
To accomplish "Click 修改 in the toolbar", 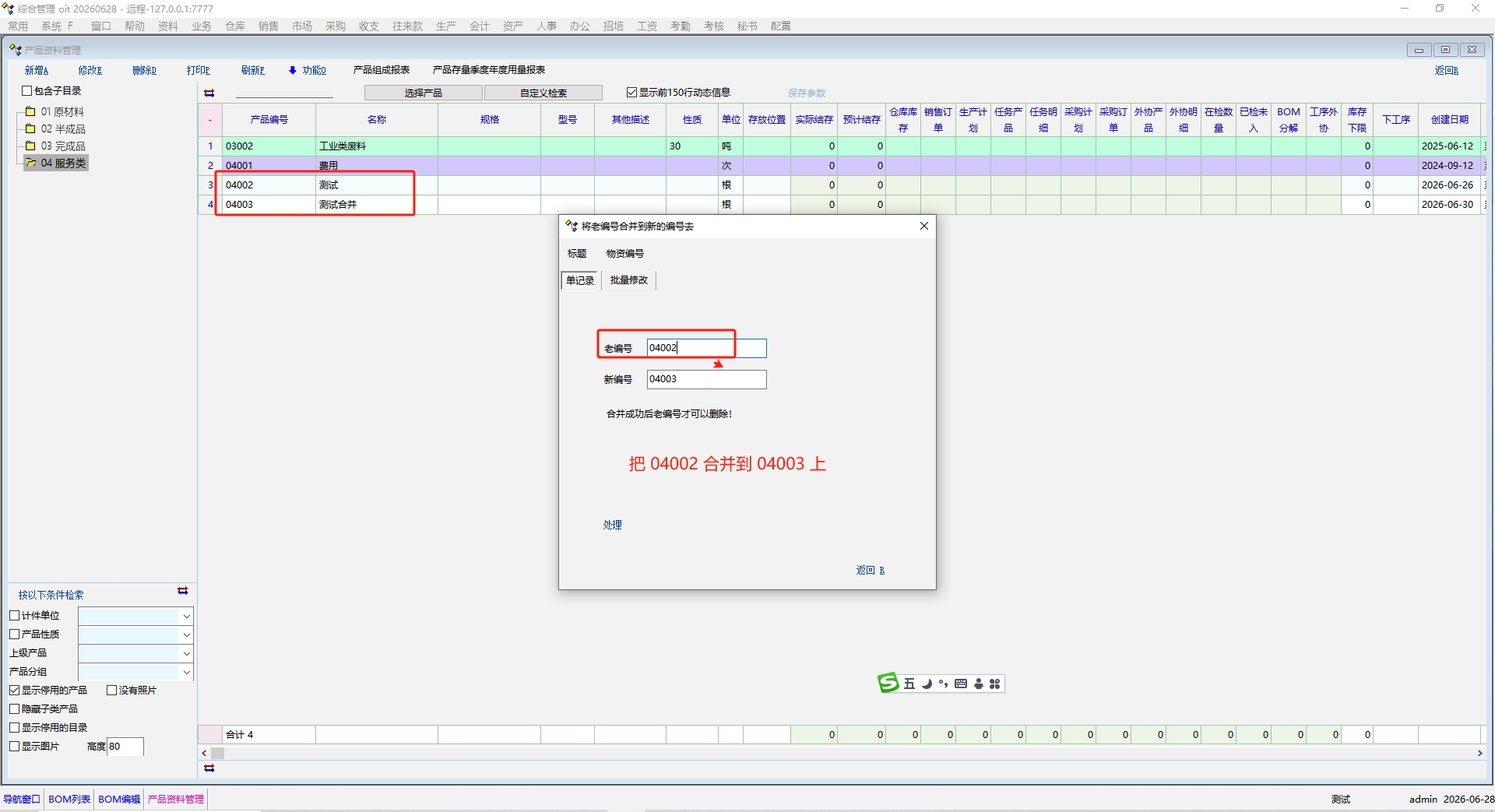I will [x=90, y=70].
